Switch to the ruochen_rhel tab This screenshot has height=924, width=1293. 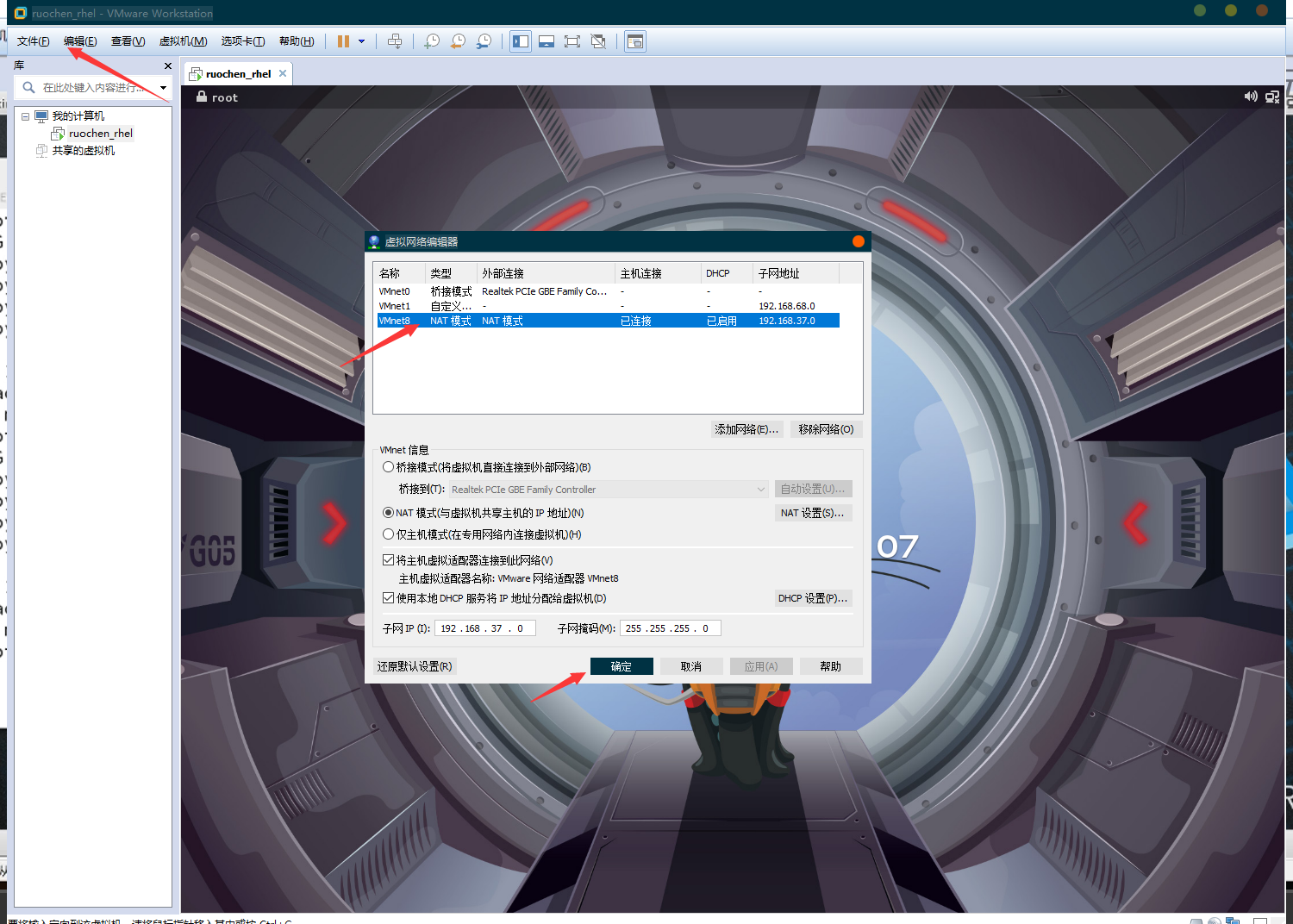[238, 74]
